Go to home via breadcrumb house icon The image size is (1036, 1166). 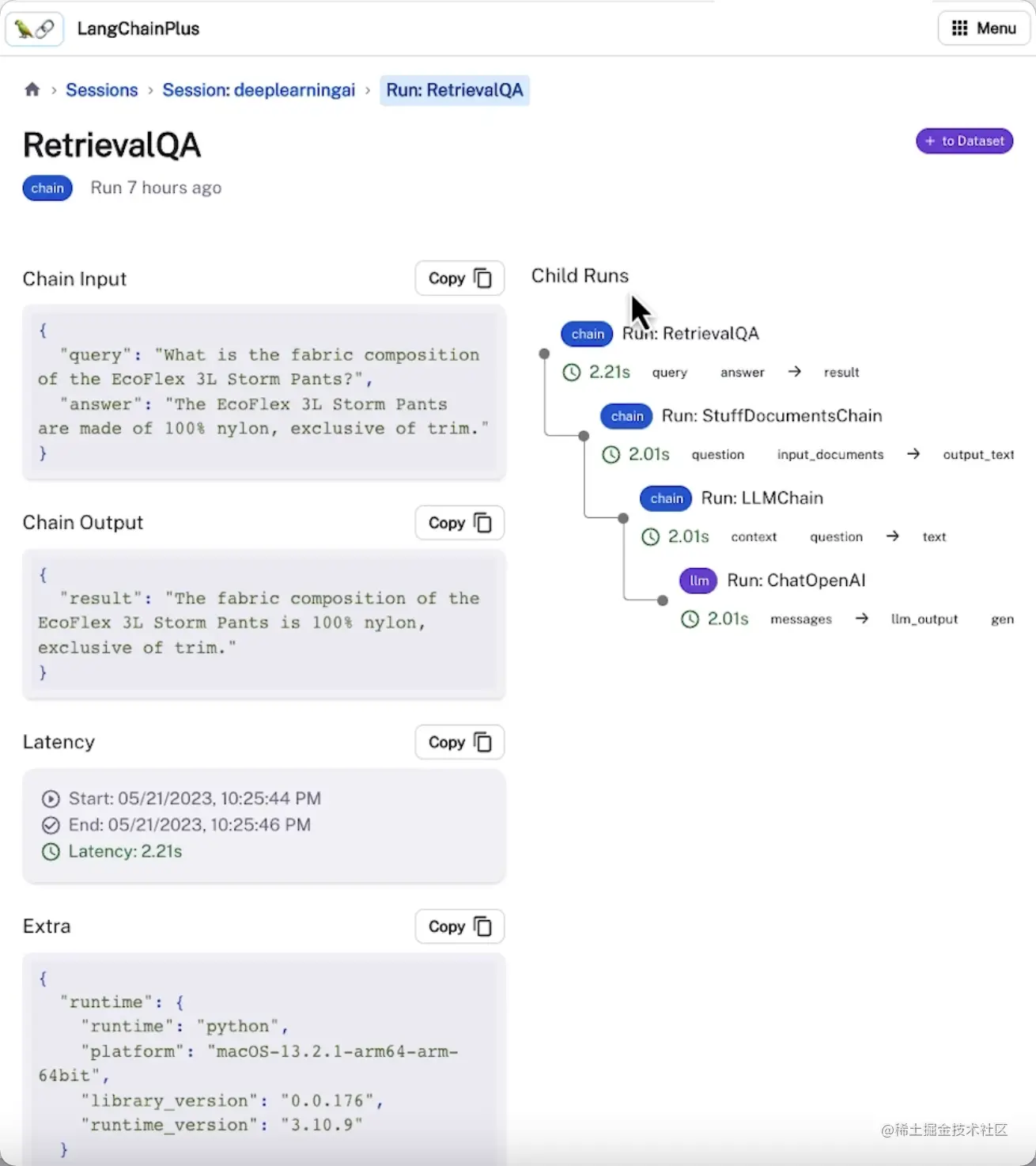coord(32,89)
